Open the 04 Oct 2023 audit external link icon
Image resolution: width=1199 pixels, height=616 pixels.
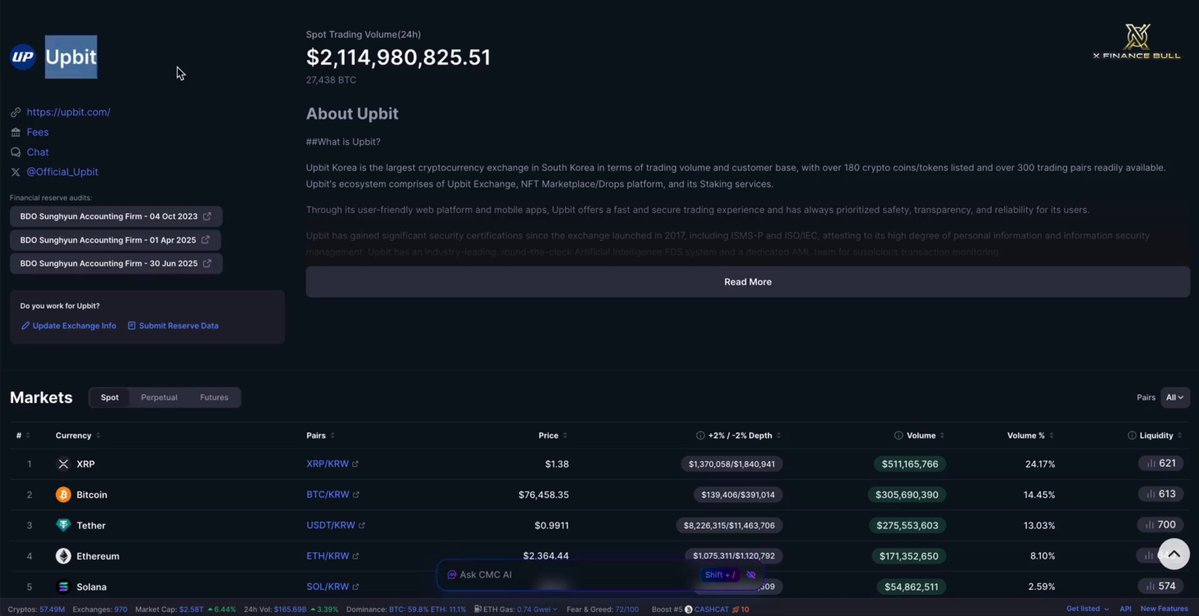[206, 216]
